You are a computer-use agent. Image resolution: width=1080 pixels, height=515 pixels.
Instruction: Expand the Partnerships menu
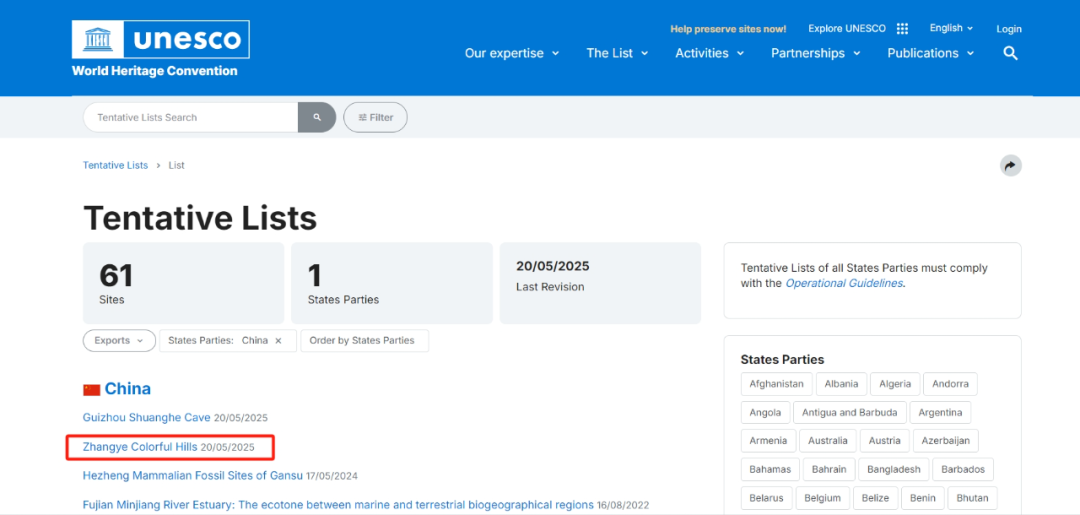pyautogui.click(x=816, y=53)
